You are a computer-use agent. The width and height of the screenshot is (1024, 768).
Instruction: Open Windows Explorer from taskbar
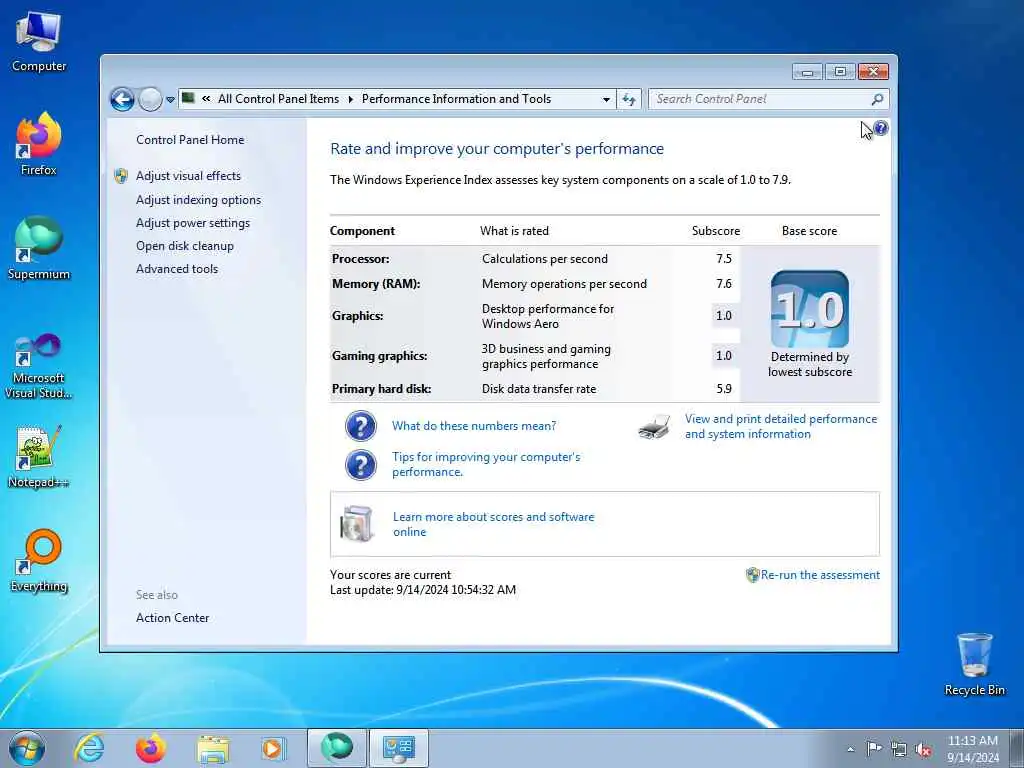[x=213, y=748]
